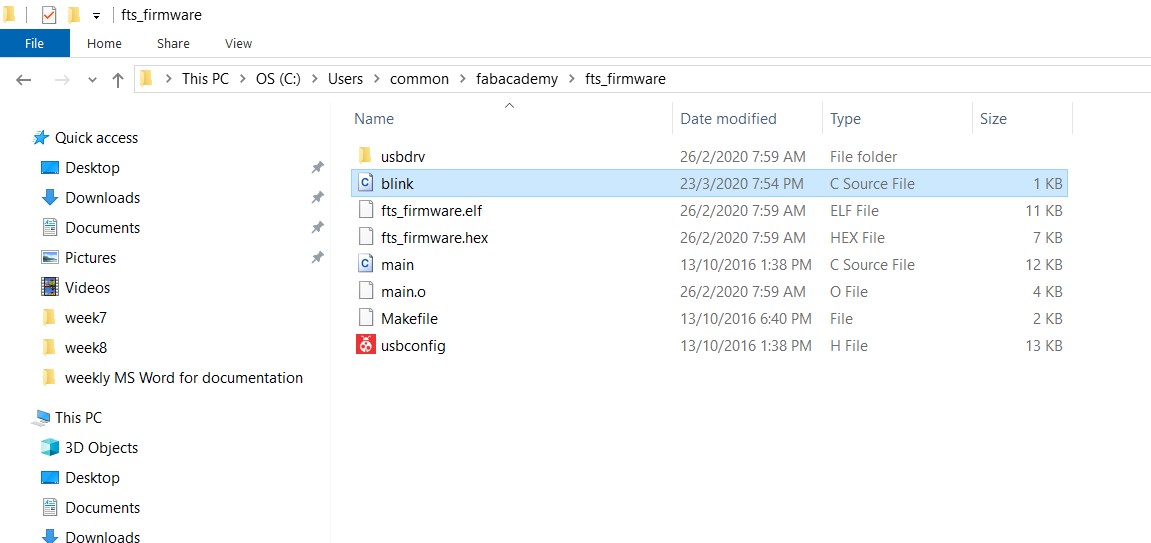Select 3D Objects under This PC
Image resolution: width=1151 pixels, height=543 pixels.
point(101,448)
